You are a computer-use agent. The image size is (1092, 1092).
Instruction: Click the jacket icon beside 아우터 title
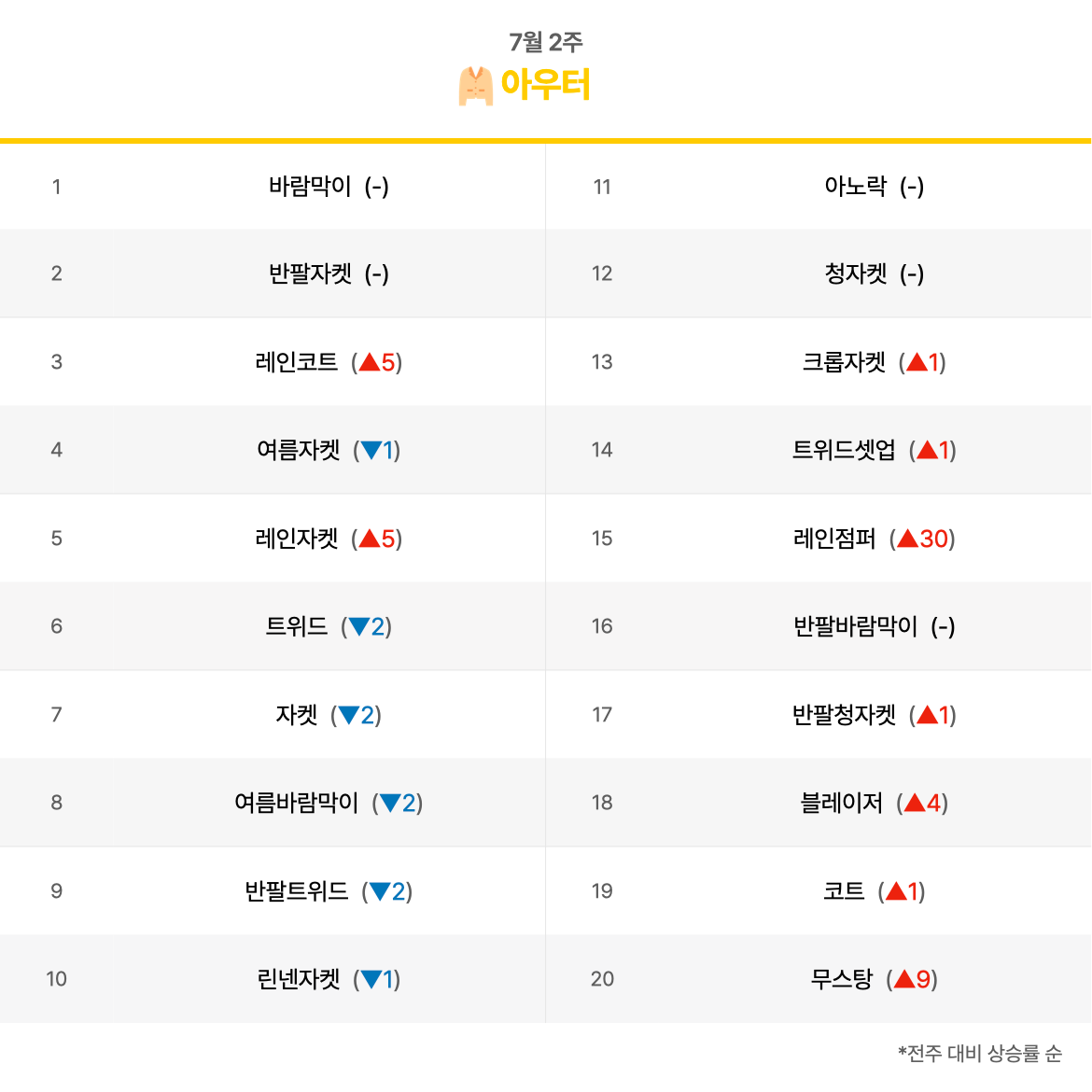pyautogui.click(x=476, y=86)
